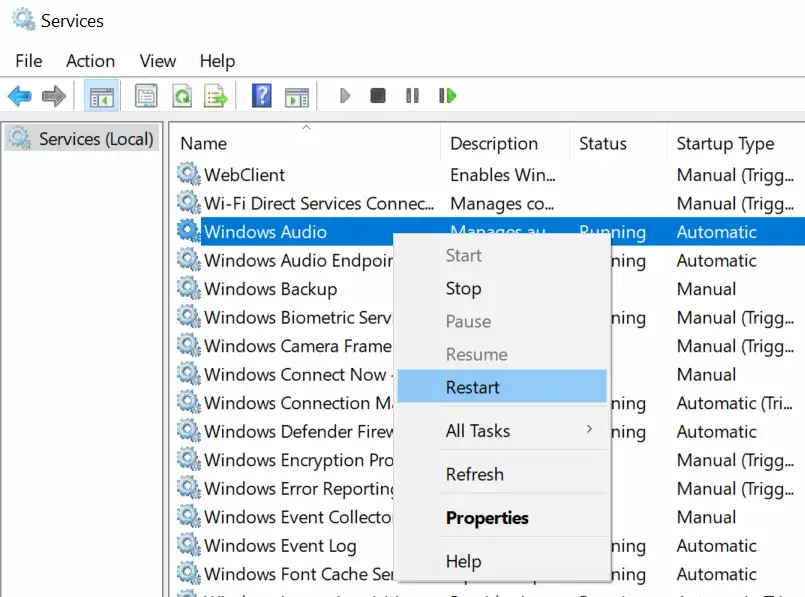Image resolution: width=805 pixels, height=597 pixels.
Task: Open the Action menu
Action: (x=90, y=61)
